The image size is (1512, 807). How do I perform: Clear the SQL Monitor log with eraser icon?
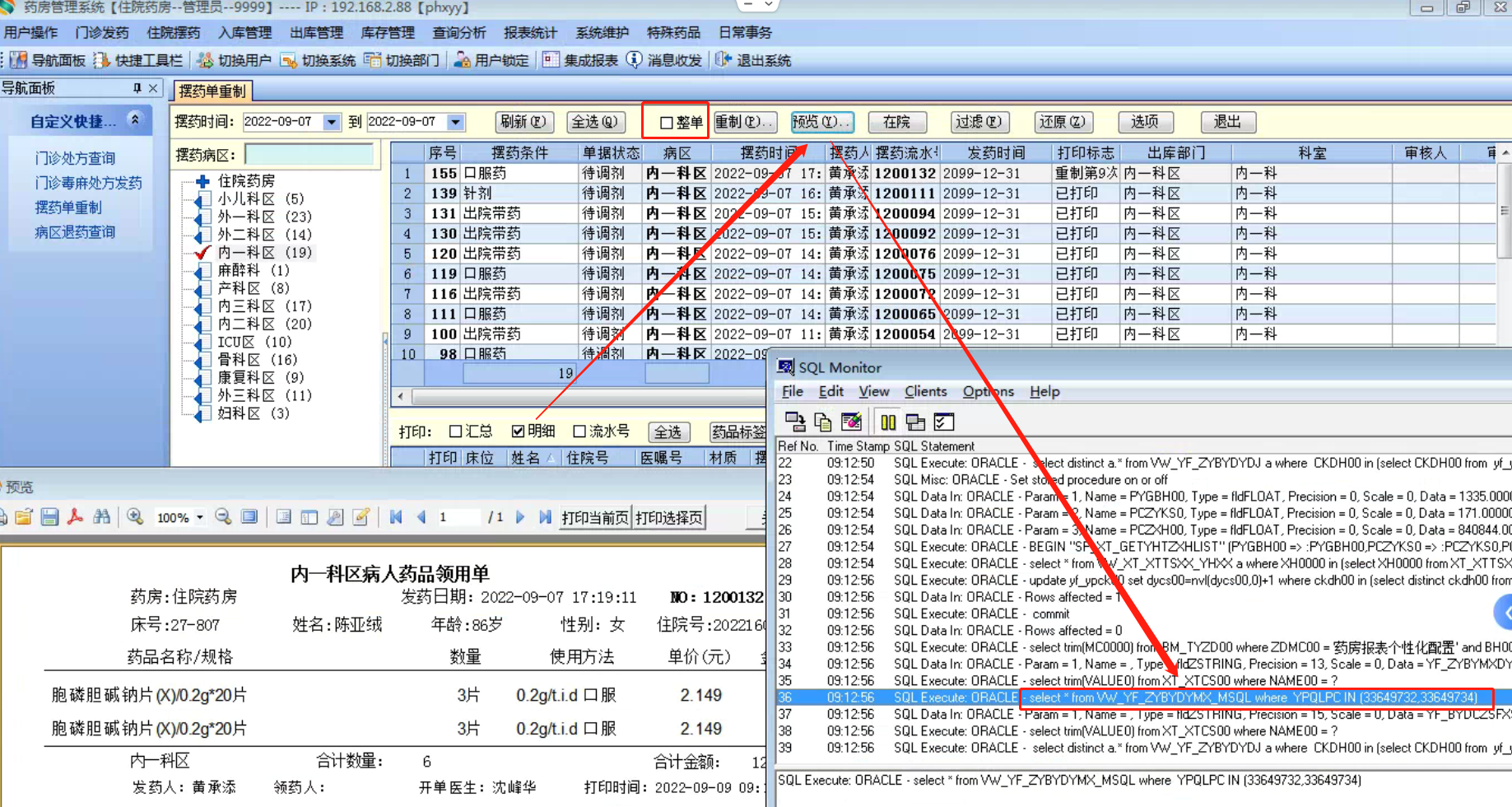(851, 422)
